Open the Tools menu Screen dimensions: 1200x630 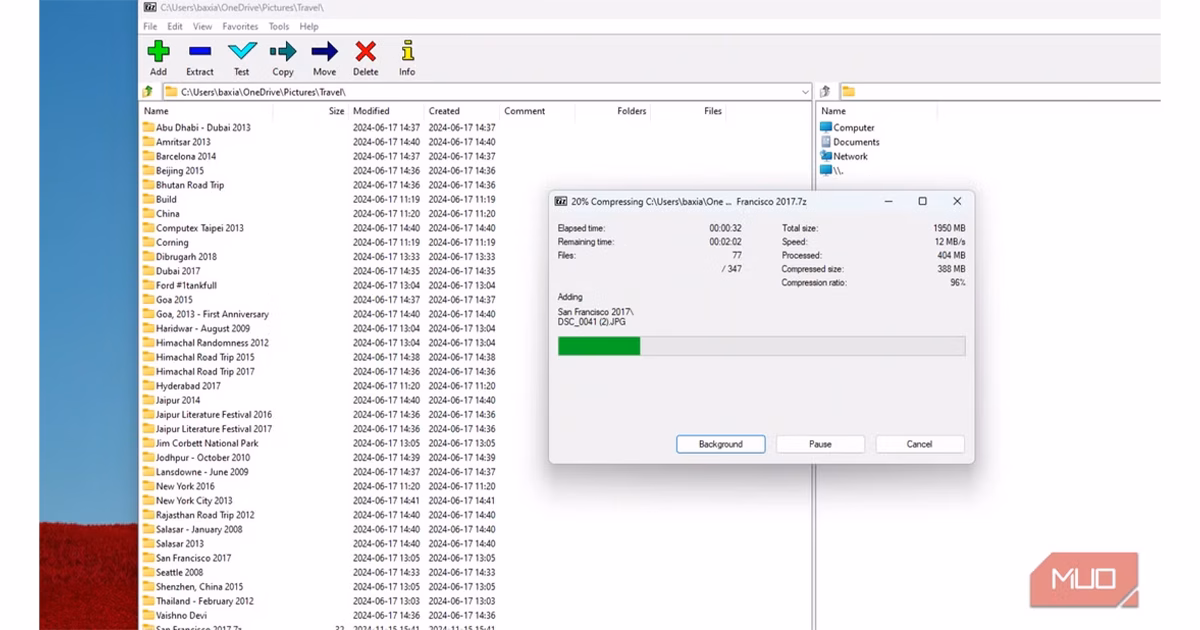coord(279,26)
